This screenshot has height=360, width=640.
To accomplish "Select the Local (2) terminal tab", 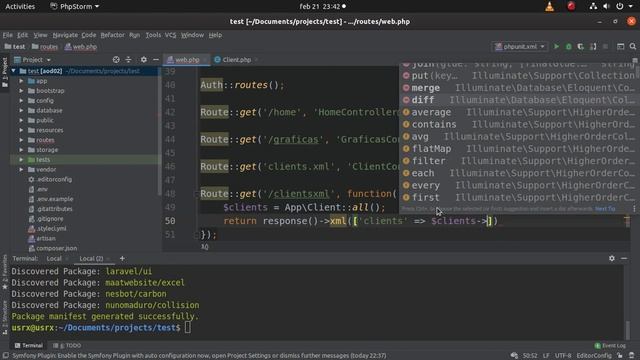I will tap(91, 258).
